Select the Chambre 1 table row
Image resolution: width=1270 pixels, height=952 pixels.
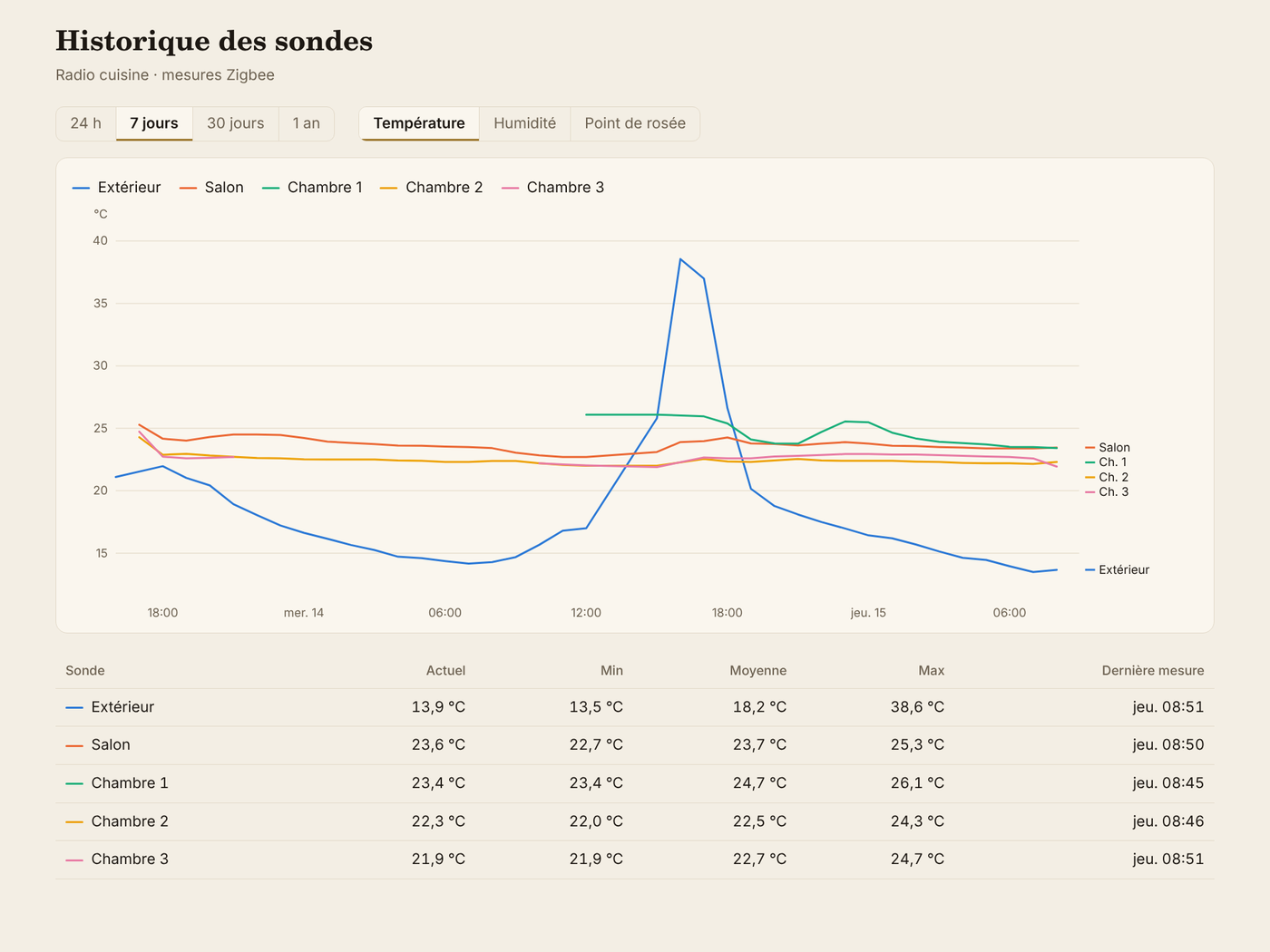635,783
